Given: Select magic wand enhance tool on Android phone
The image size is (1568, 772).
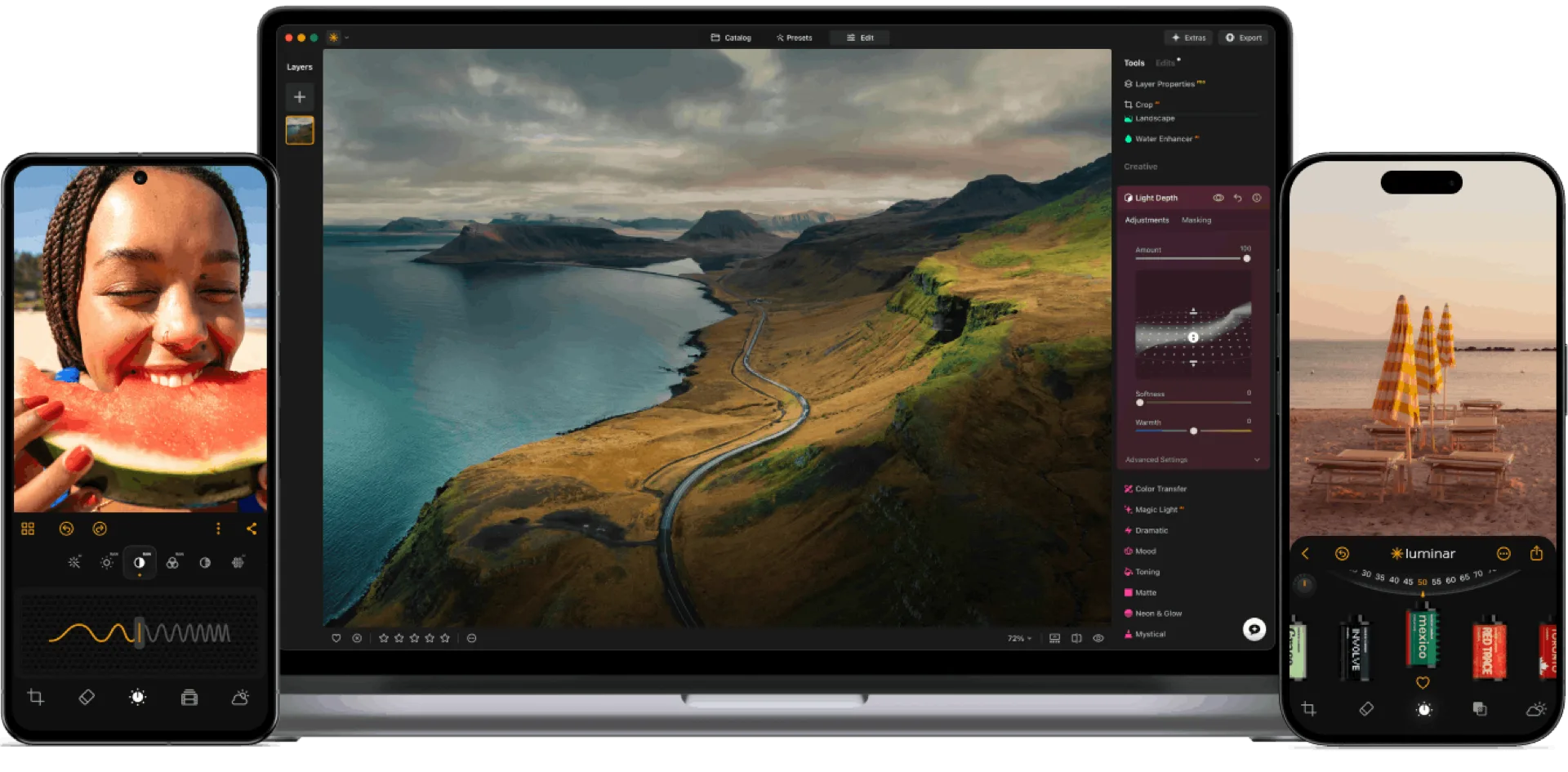Looking at the screenshot, I should 74,563.
